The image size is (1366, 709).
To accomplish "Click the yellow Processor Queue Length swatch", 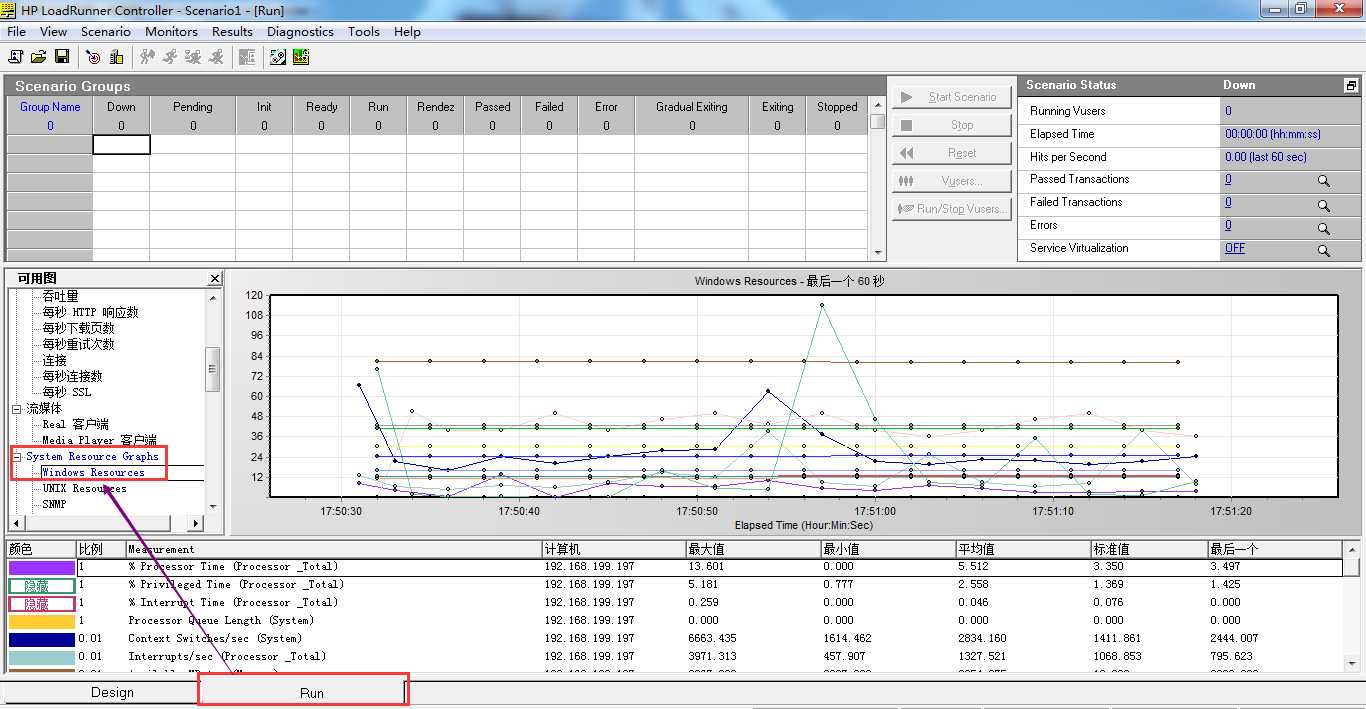I will coord(42,622).
